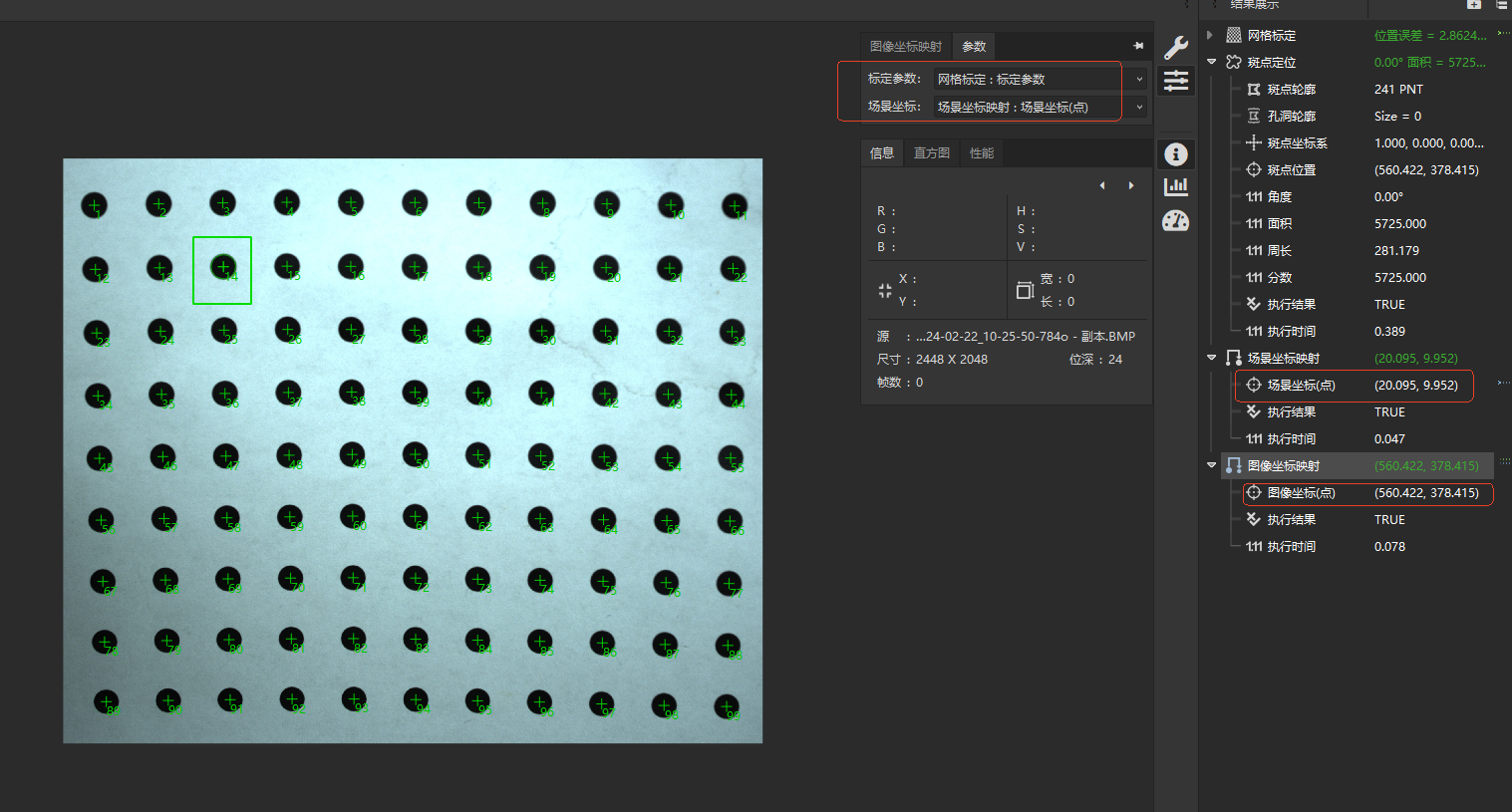Click value Size = 0
This screenshot has width=1512, height=812.
point(1397,116)
